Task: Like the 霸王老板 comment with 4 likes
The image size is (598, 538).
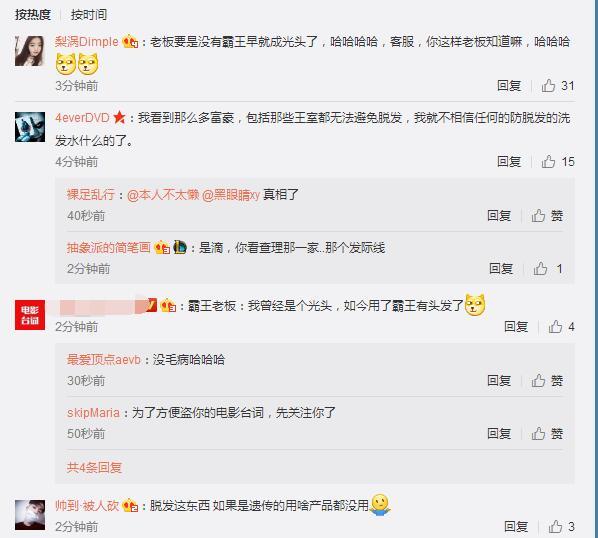Action: point(555,326)
